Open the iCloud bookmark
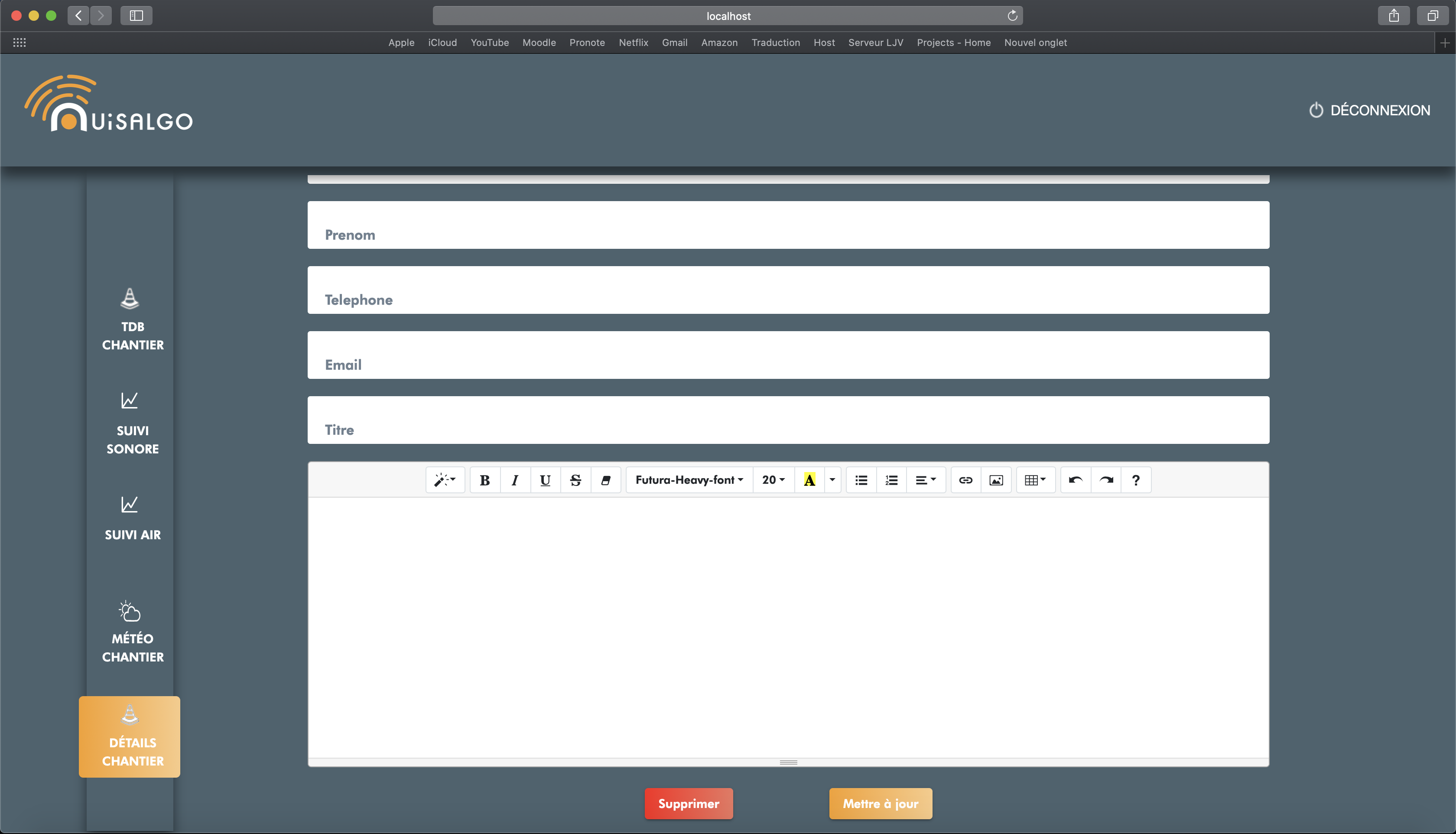Screen dimensions: 1456x834 tap(442, 42)
